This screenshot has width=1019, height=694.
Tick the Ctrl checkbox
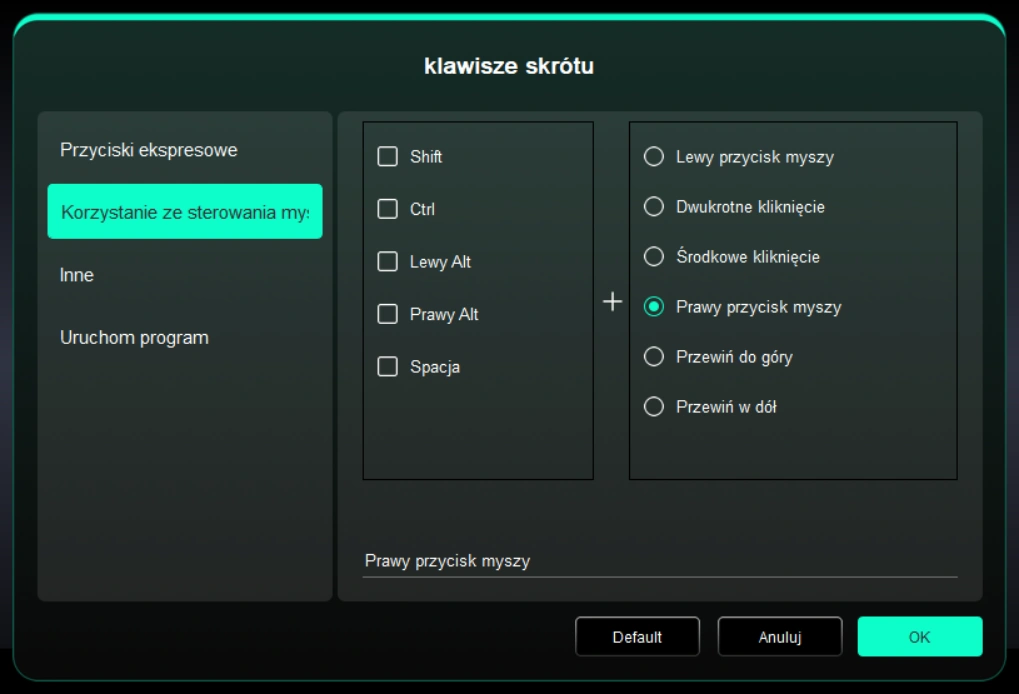387,210
